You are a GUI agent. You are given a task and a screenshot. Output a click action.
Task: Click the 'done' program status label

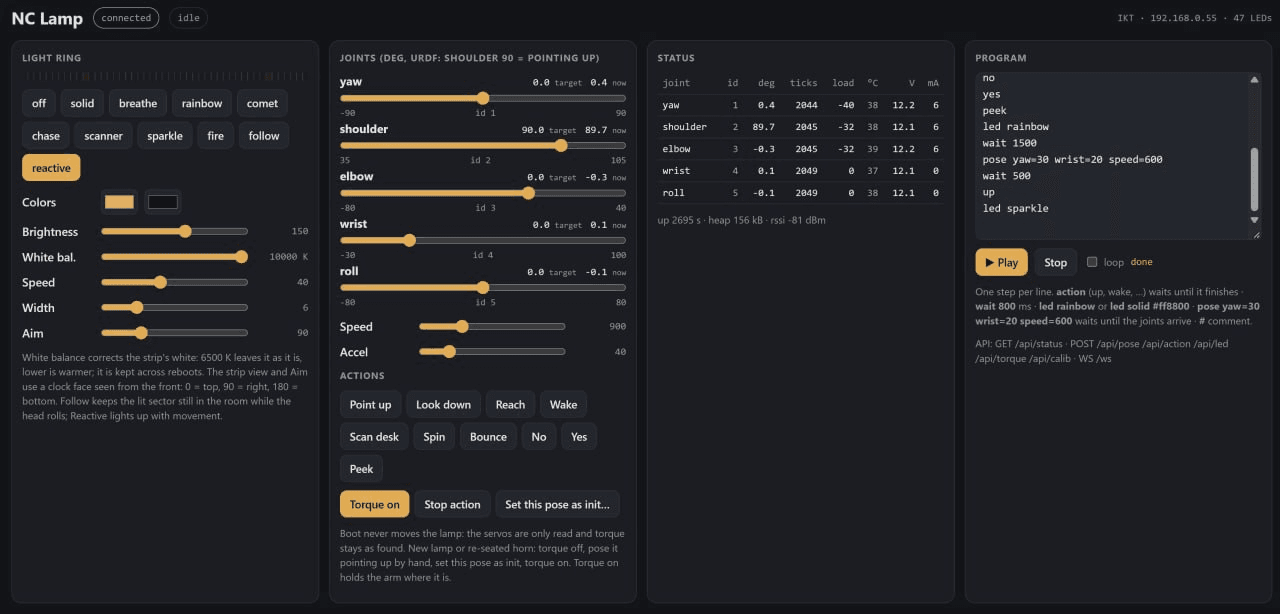[1141, 262]
